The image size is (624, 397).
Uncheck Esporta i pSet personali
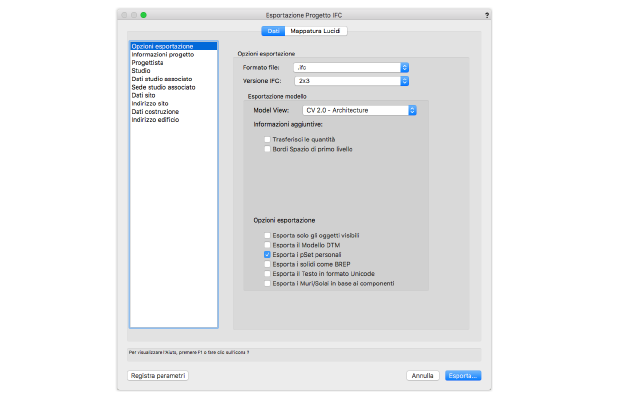[x=267, y=255]
